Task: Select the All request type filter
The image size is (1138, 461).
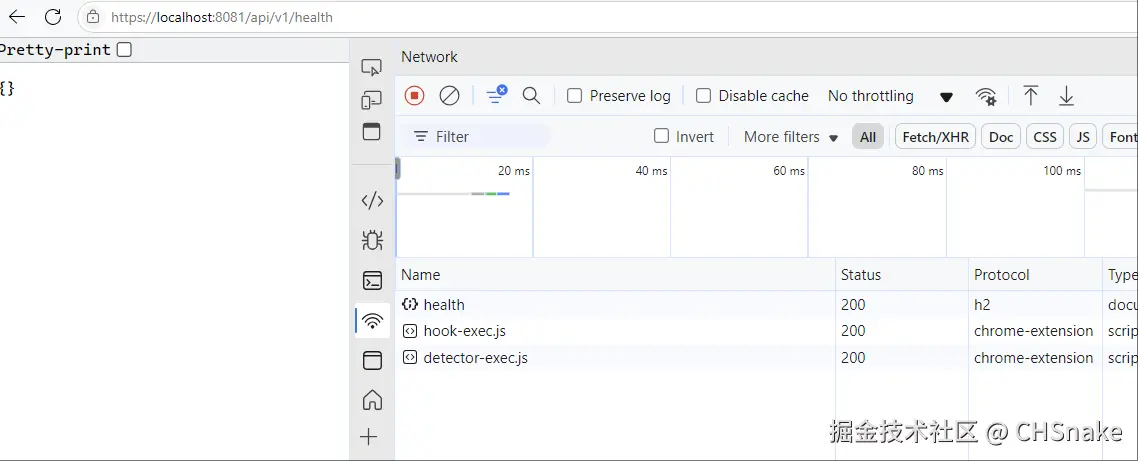Action: coord(868,136)
